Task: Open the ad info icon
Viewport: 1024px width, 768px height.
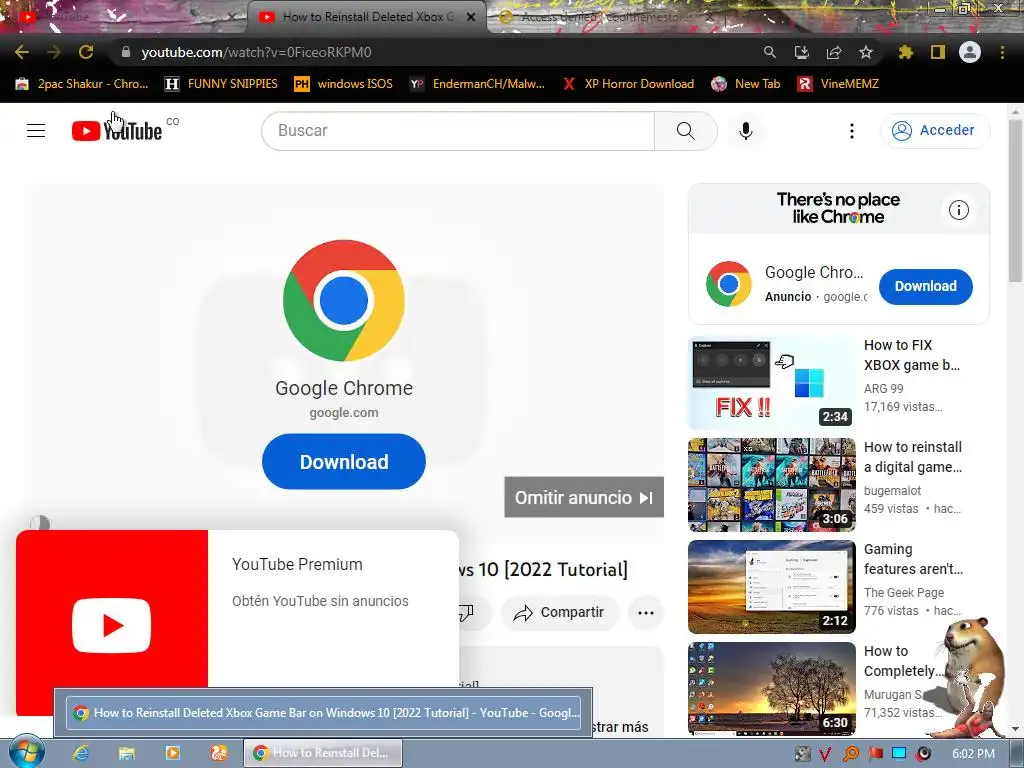Action: click(x=959, y=210)
